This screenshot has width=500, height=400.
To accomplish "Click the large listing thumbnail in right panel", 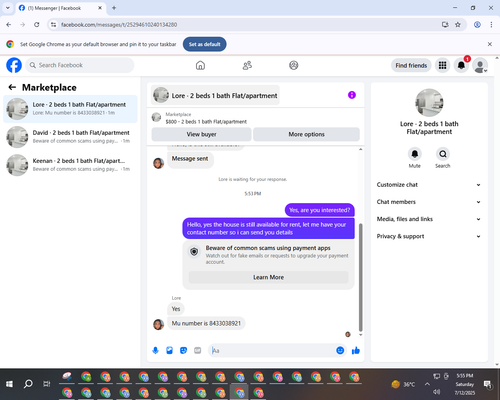I will 429,103.
